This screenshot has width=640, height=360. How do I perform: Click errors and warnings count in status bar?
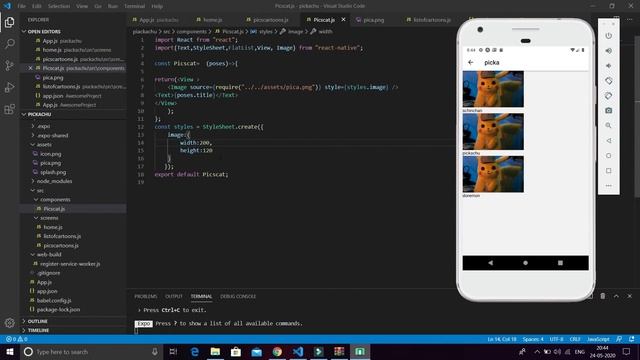pos(17,339)
